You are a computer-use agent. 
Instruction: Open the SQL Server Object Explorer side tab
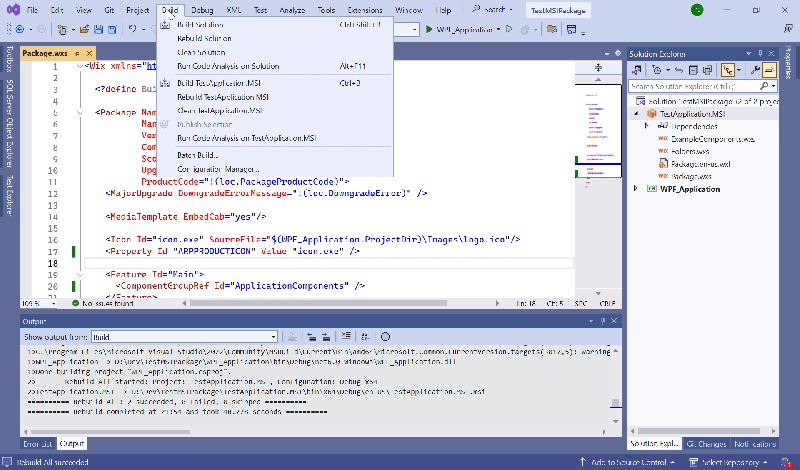click(x=9, y=123)
